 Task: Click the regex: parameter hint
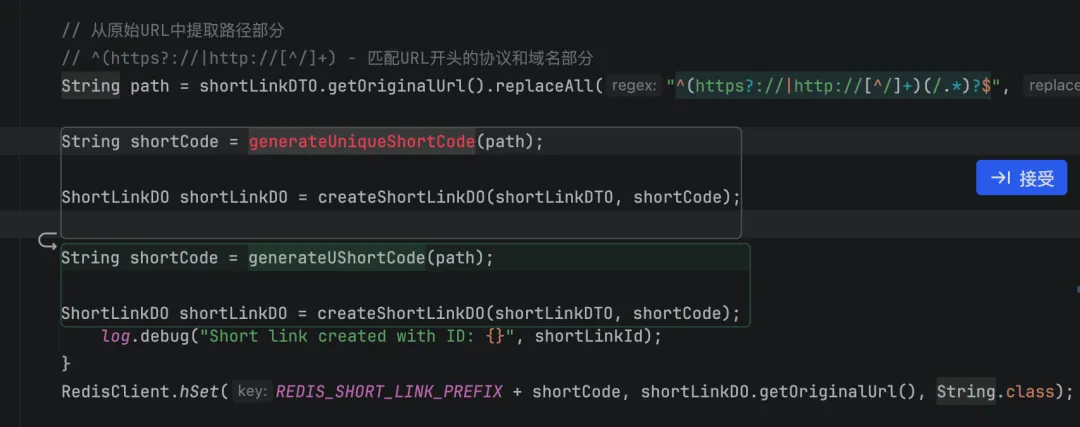click(x=634, y=86)
